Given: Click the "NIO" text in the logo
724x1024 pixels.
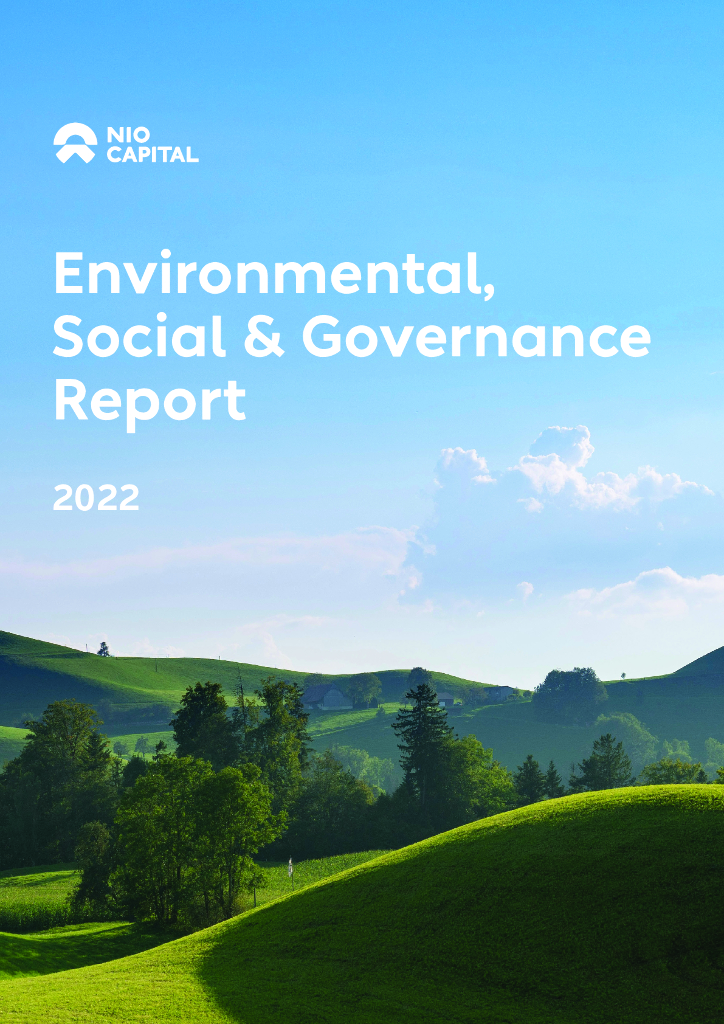Looking at the screenshot, I should [126, 133].
